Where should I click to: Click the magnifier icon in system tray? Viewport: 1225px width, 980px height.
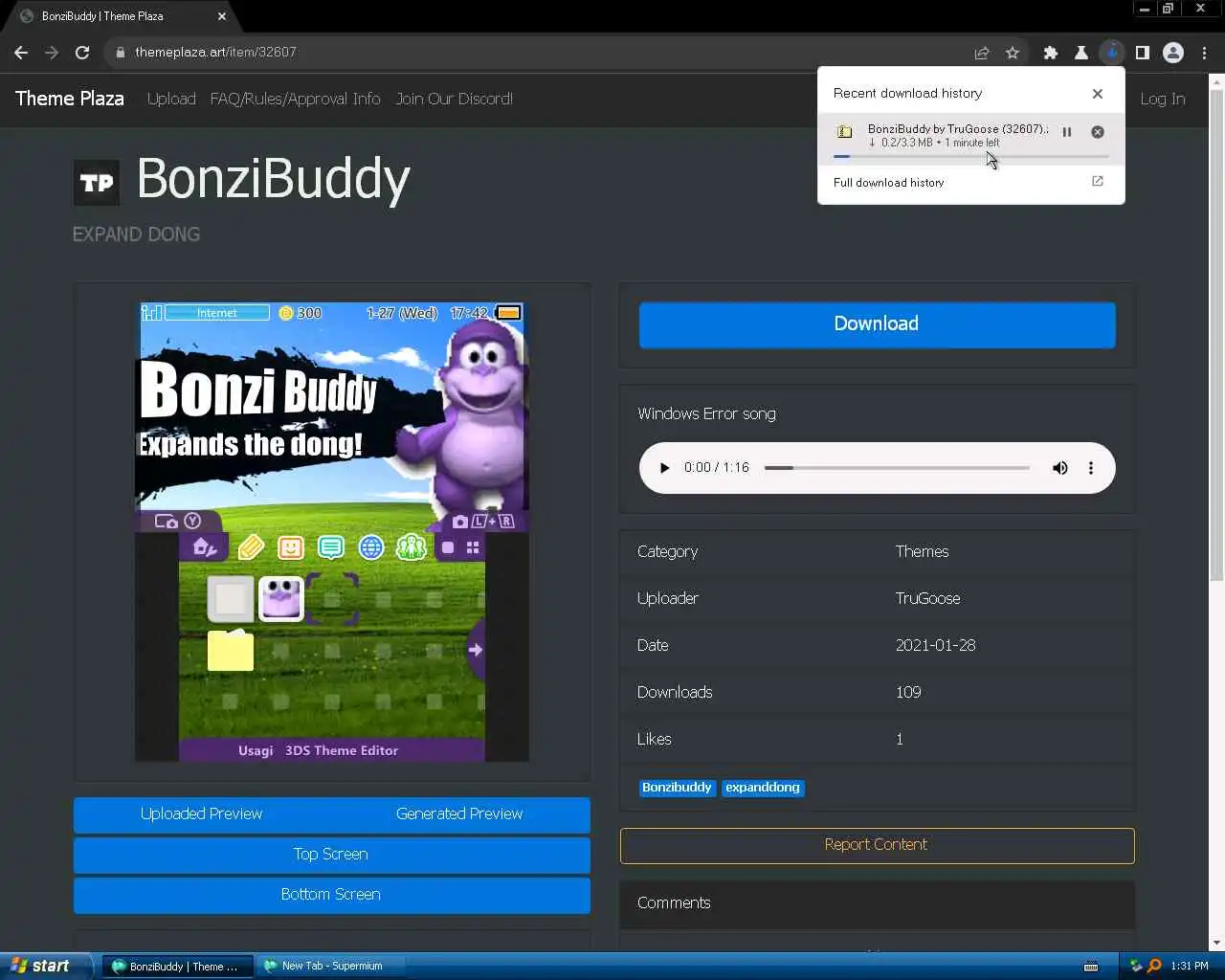pos(1154,967)
